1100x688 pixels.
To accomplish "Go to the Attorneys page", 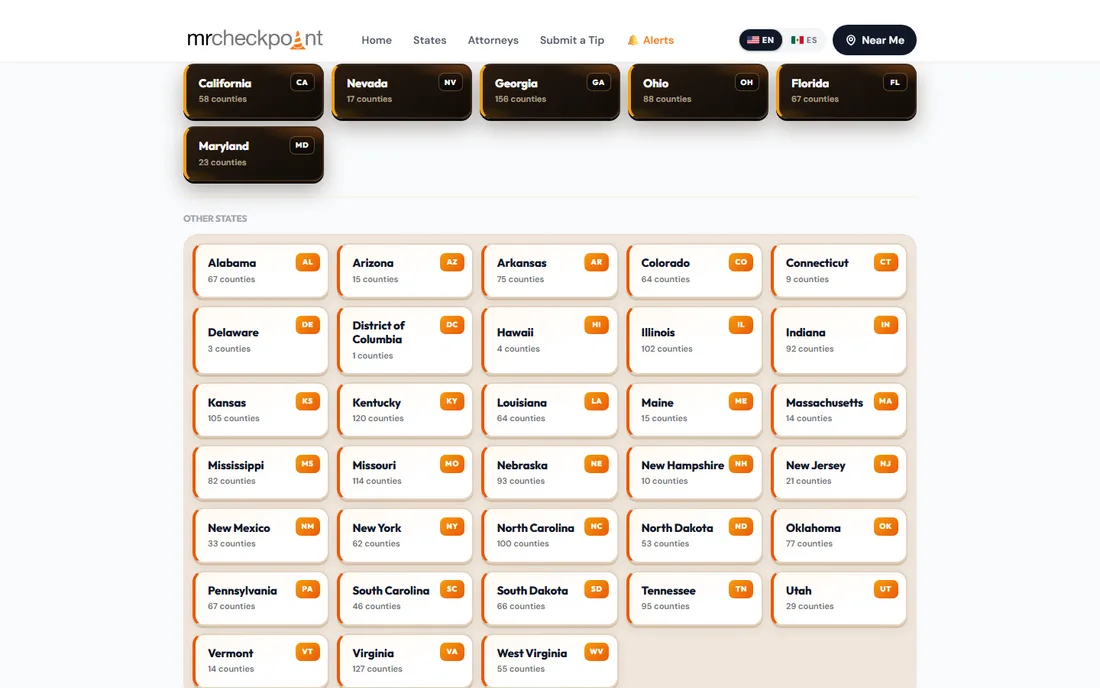I will click(x=493, y=40).
